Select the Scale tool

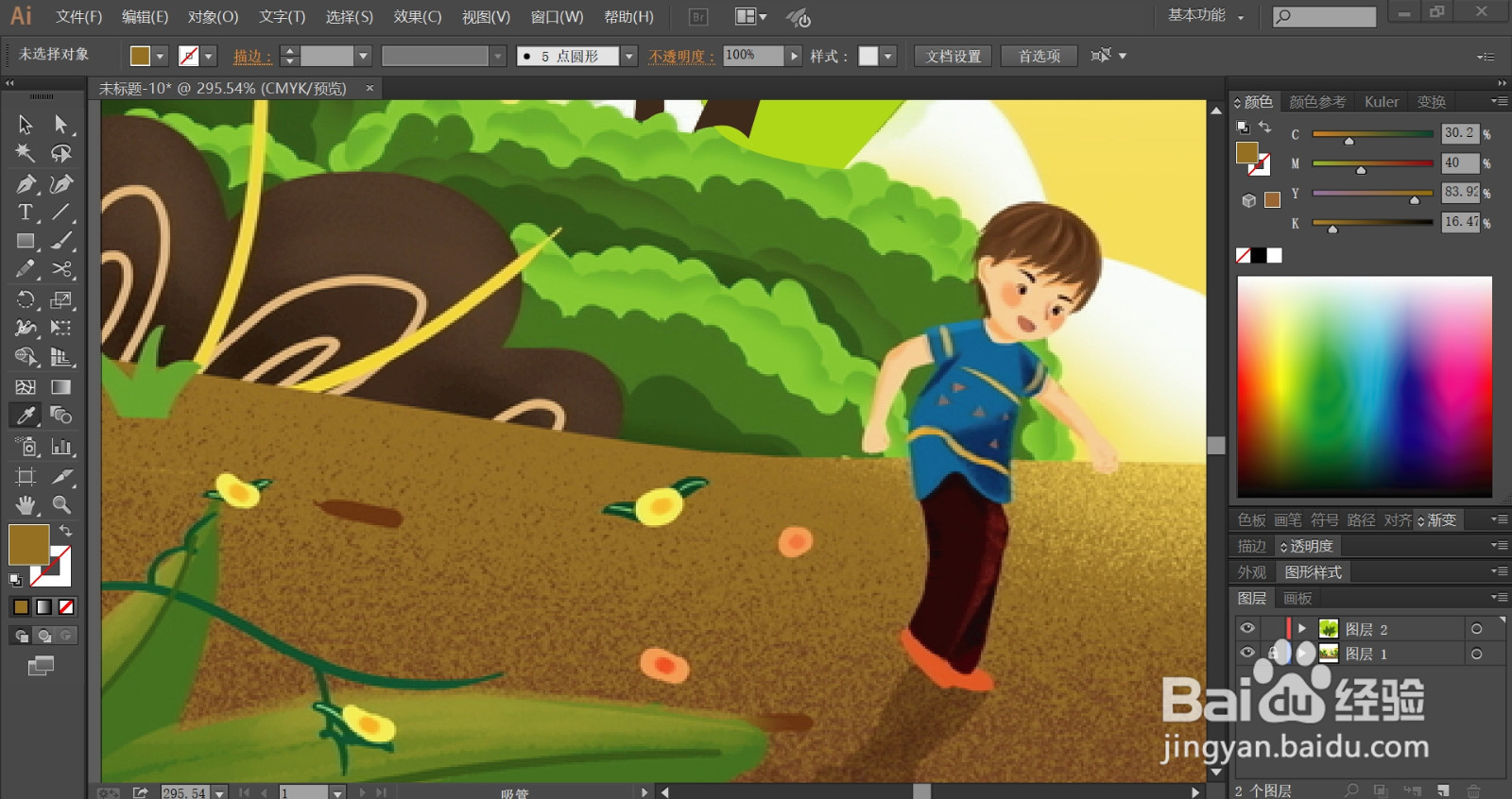61,300
